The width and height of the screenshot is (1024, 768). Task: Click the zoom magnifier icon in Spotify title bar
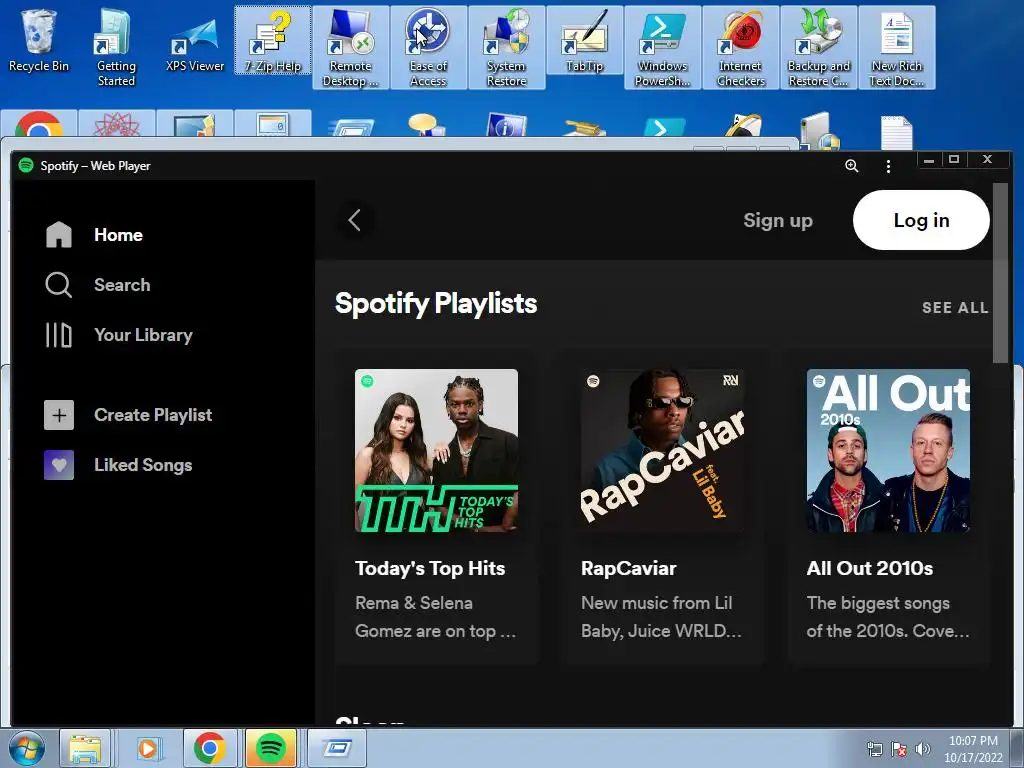(x=852, y=166)
